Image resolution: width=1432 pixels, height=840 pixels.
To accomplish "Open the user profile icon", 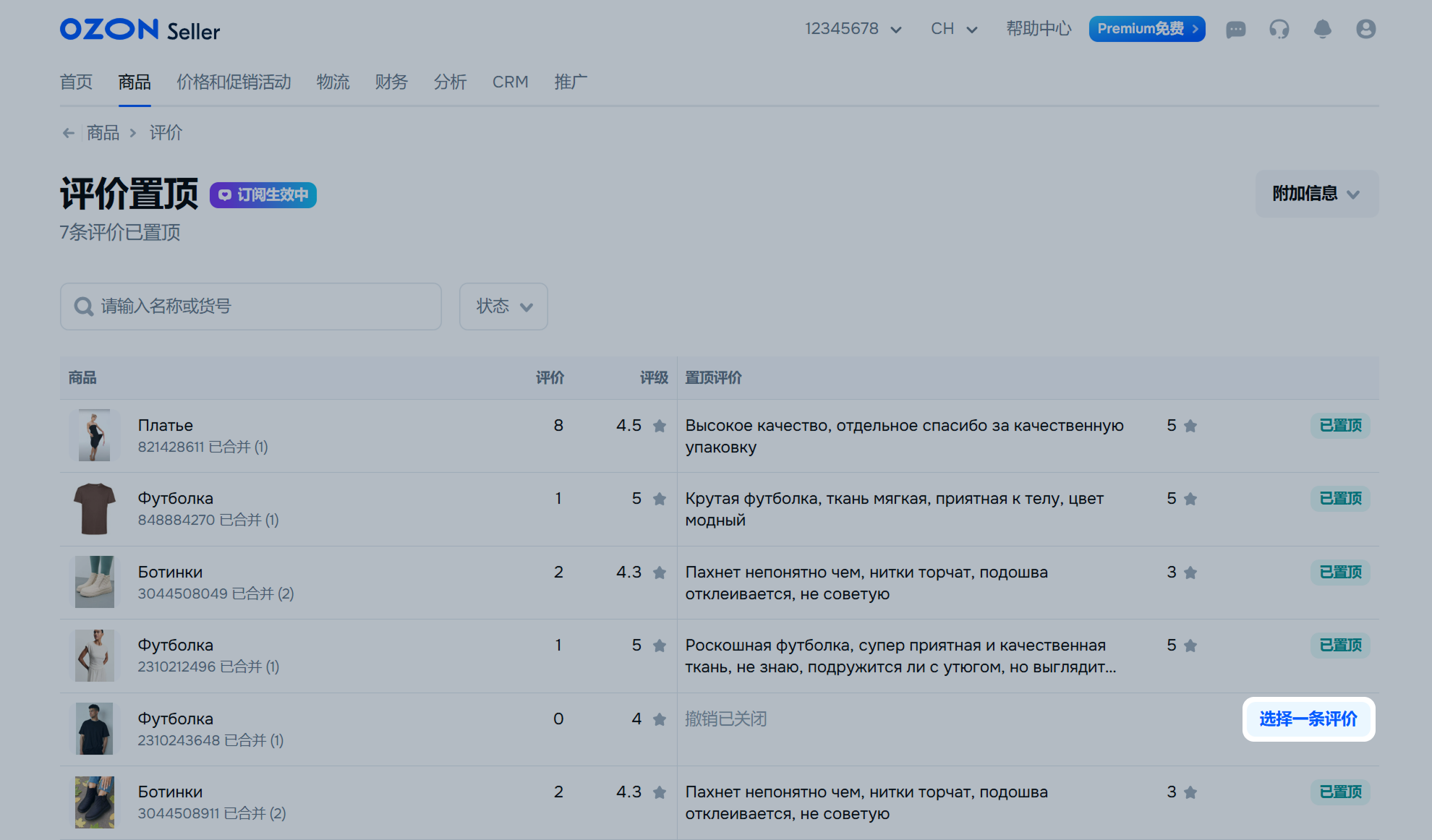I will (x=1365, y=29).
